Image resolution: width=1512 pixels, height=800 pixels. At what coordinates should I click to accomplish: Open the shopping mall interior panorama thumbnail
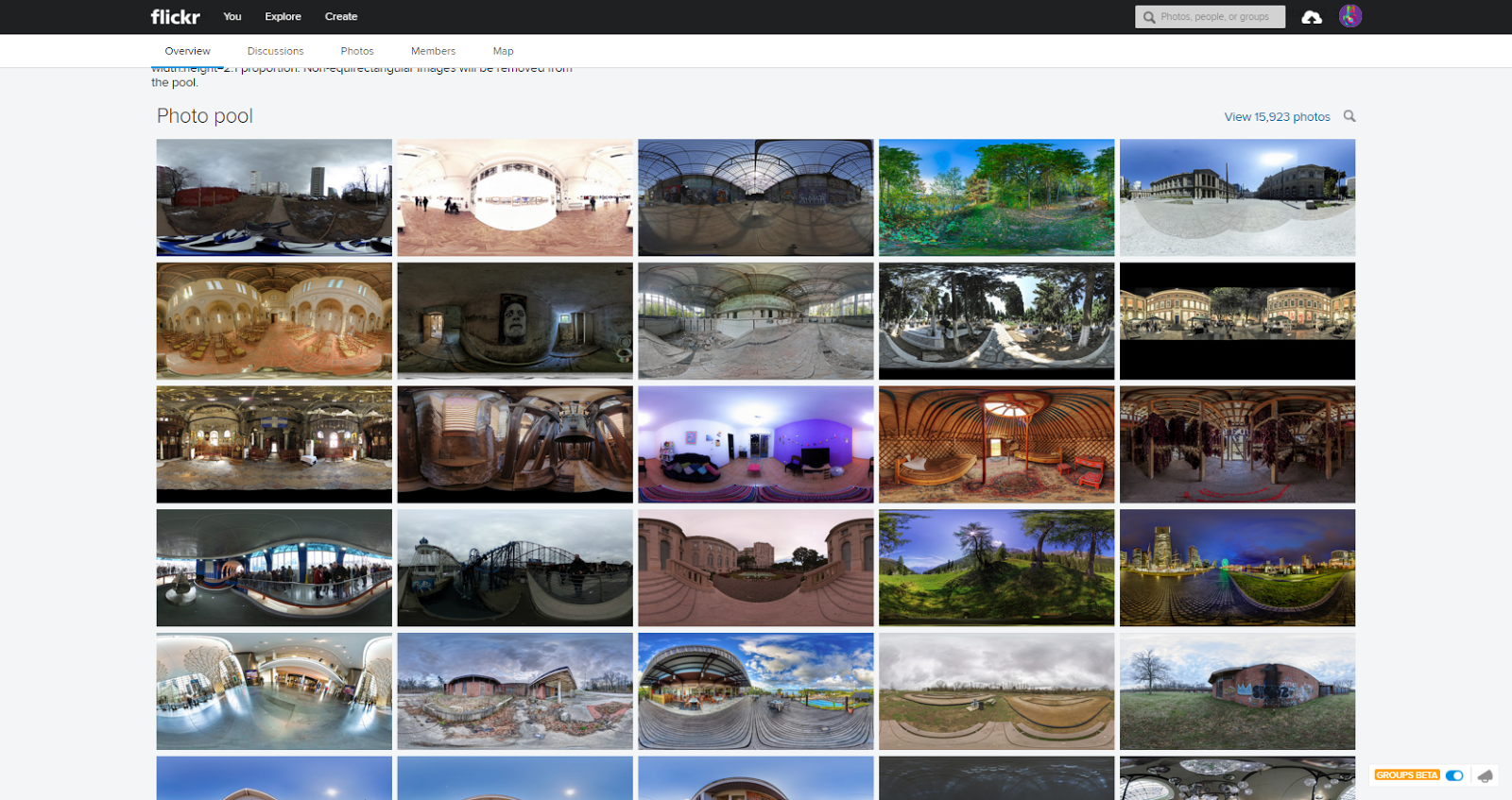point(274,691)
